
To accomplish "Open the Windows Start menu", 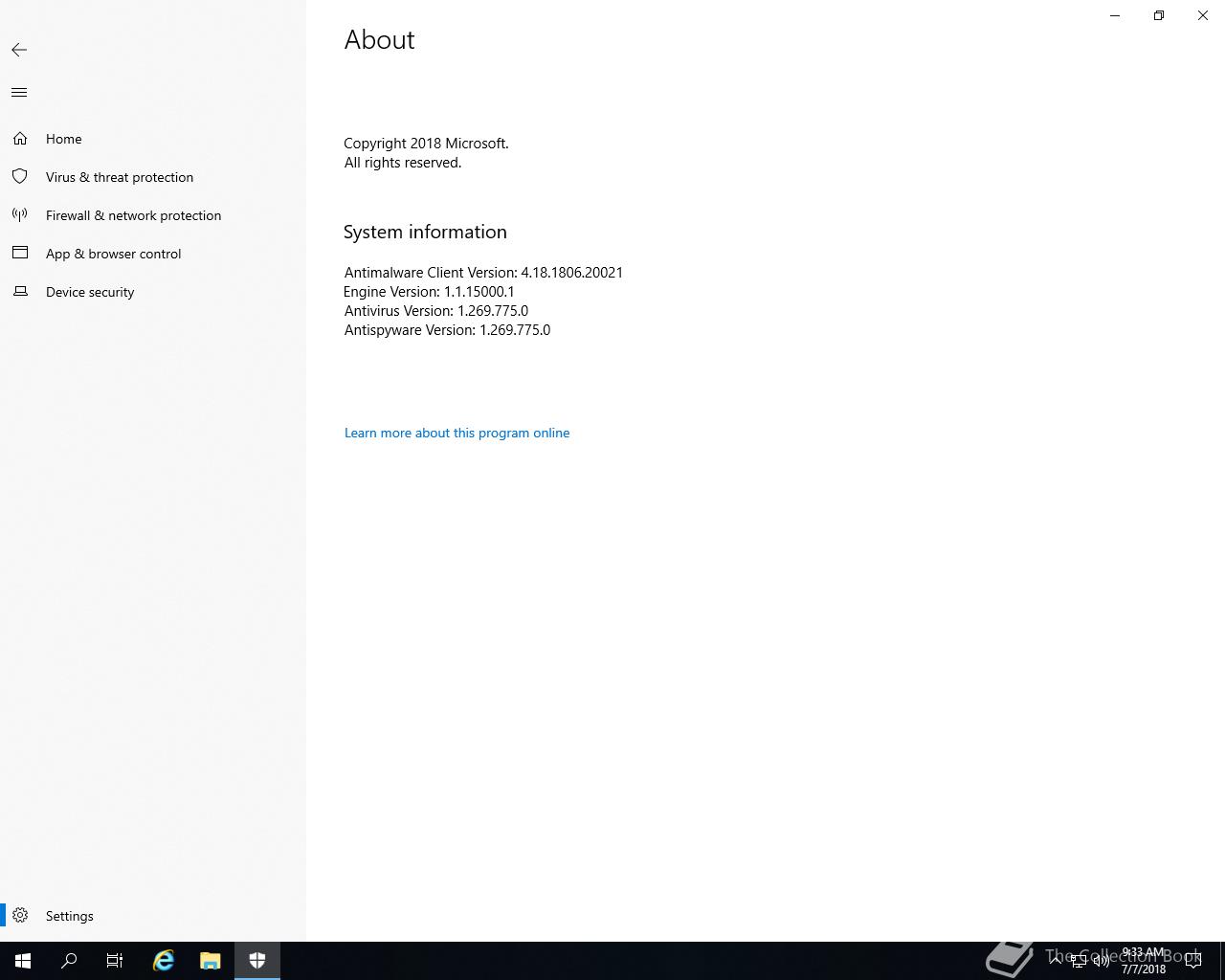I will 23,961.
